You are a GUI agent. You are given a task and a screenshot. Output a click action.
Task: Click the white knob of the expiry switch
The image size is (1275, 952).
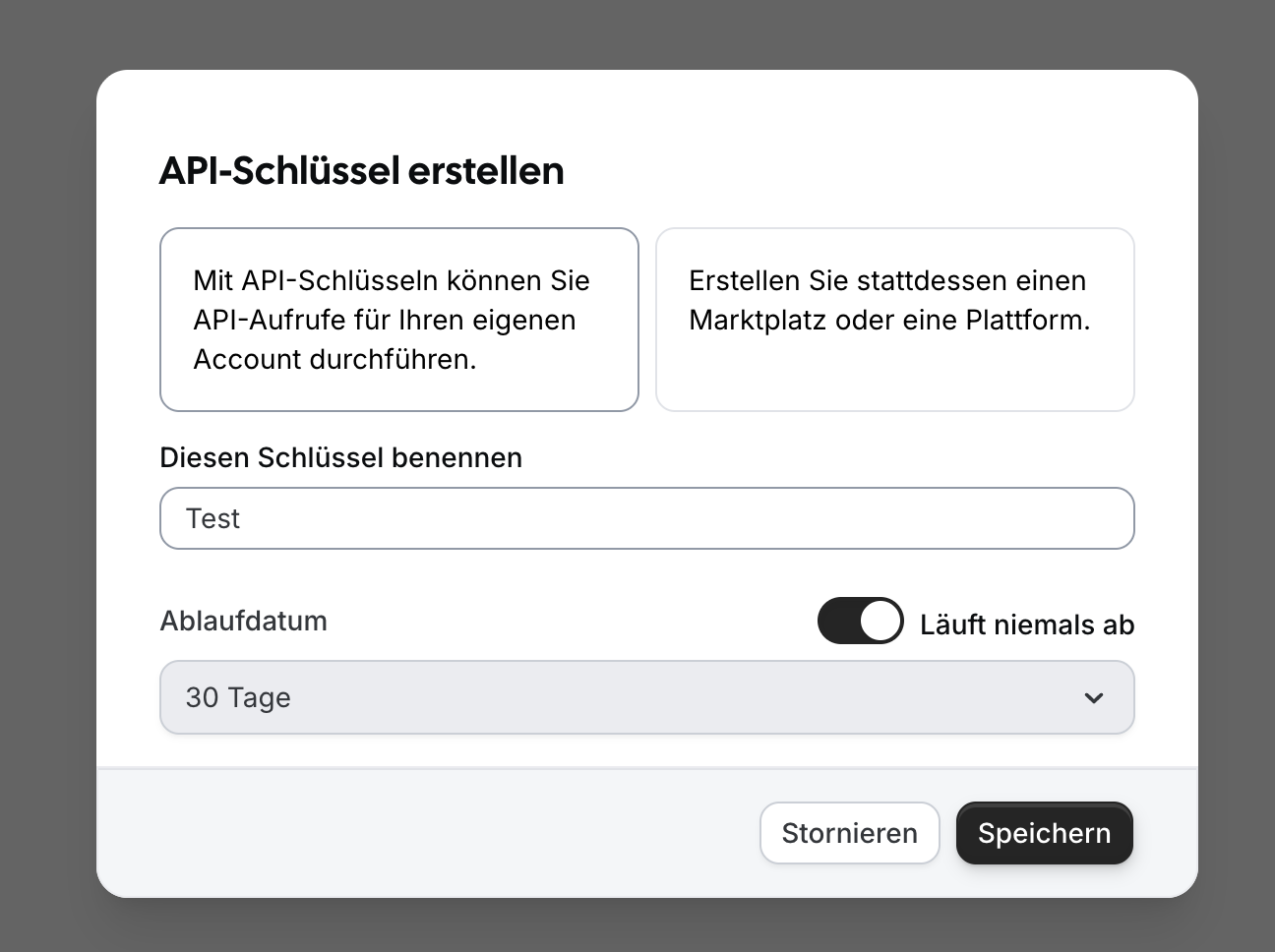coord(880,622)
